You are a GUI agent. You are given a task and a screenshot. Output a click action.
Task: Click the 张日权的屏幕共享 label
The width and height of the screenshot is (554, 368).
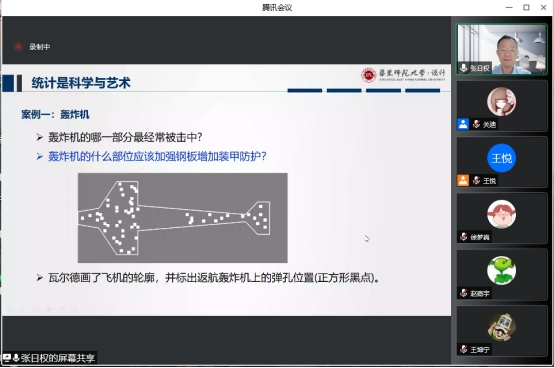58,358
